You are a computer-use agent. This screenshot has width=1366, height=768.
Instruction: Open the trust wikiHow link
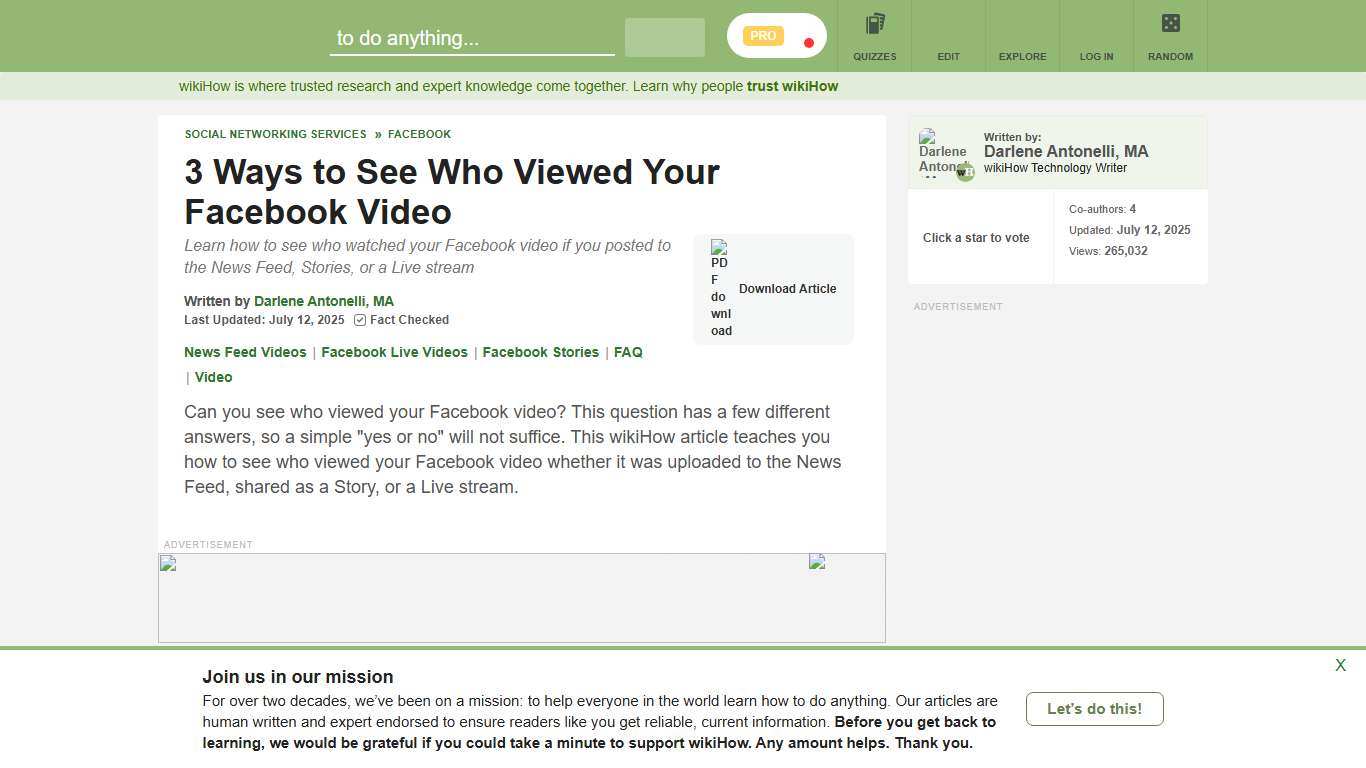[x=792, y=86]
